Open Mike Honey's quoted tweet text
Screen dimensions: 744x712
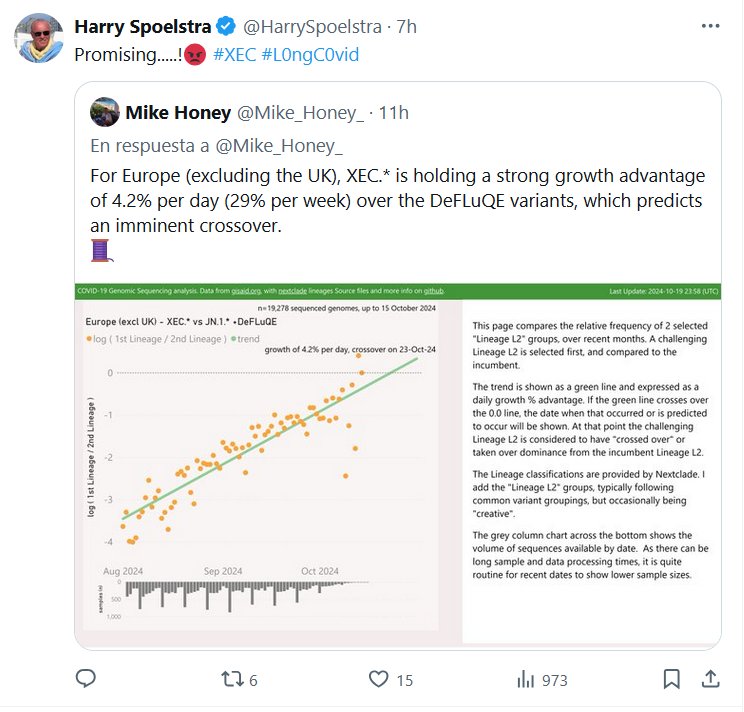click(x=395, y=200)
